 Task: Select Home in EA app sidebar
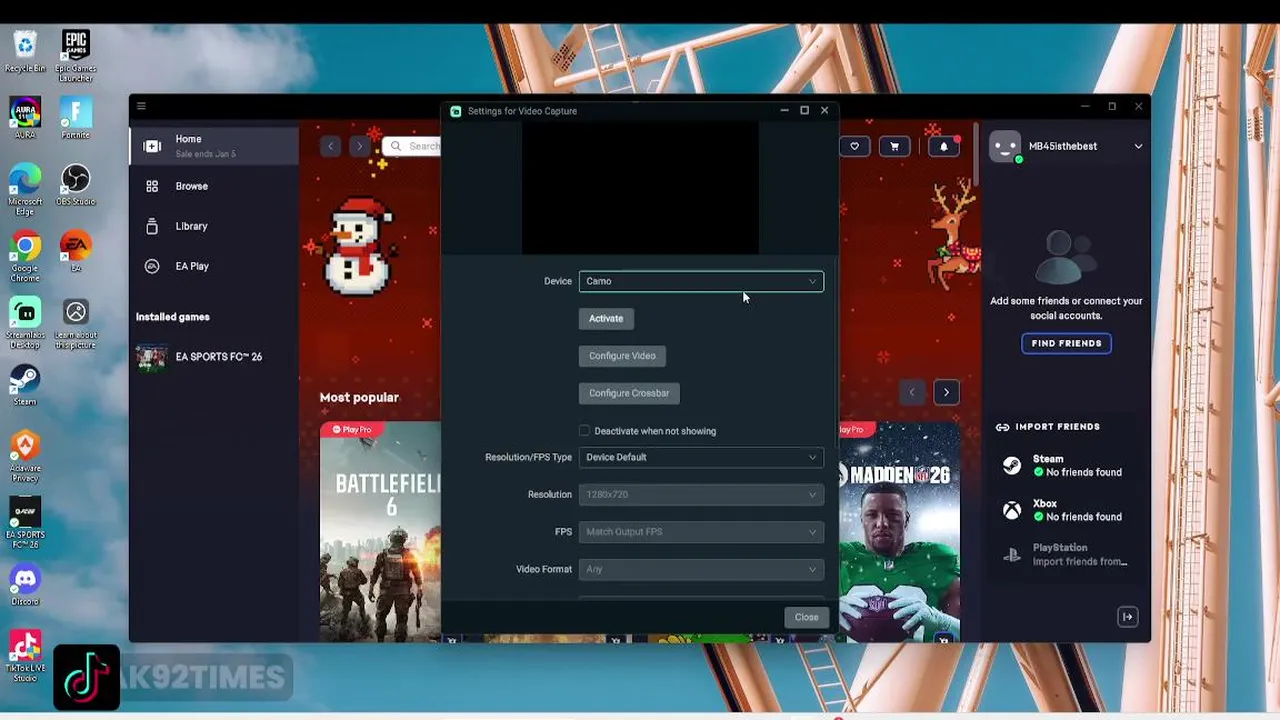tap(214, 146)
